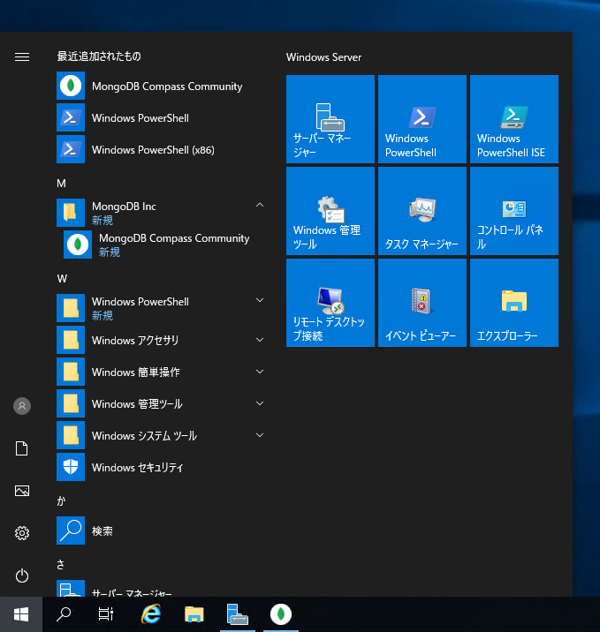Open the Windows PowerShell folder entry
The image size is (600, 632).
click(161, 308)
